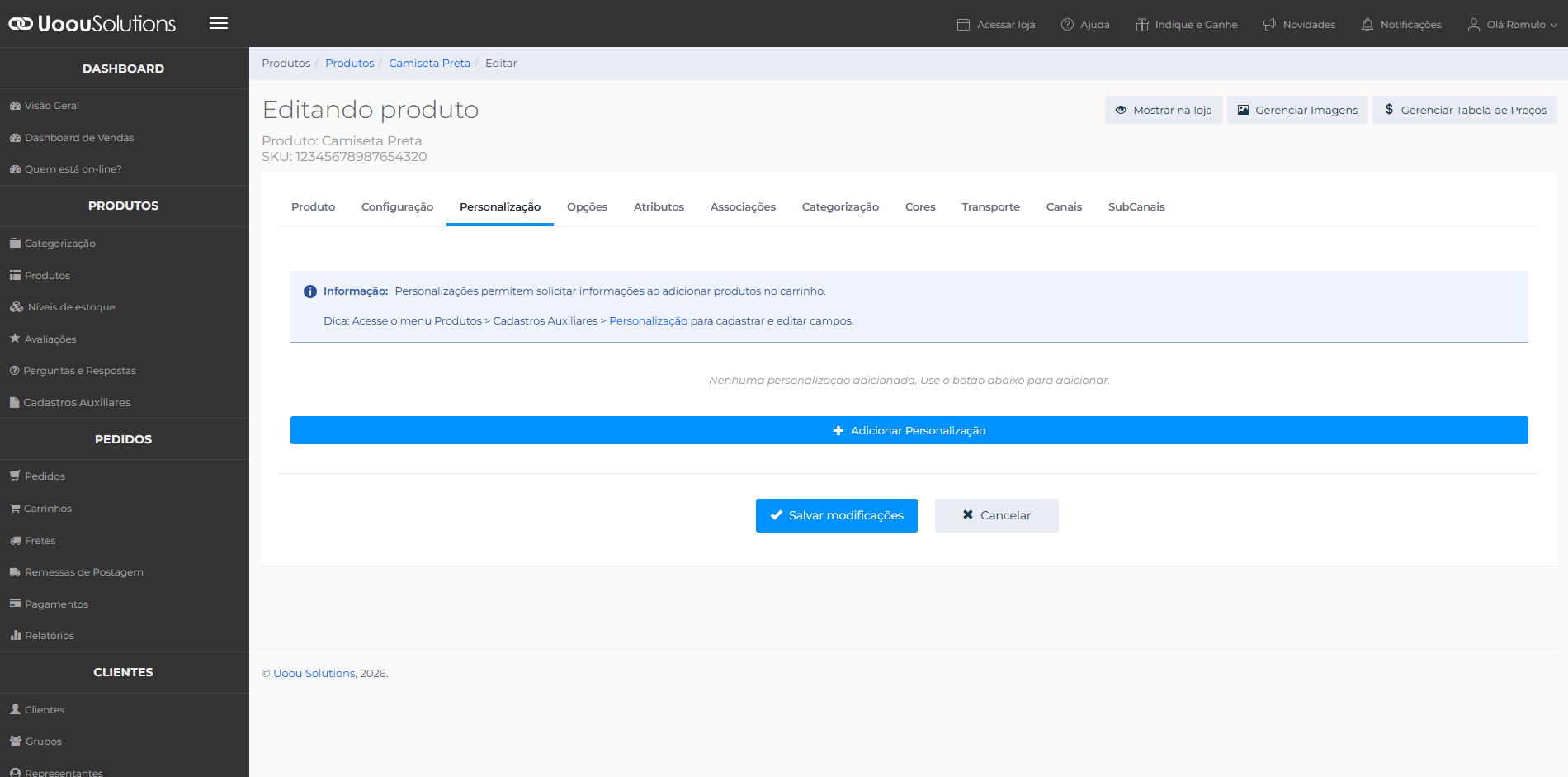Viewport: 1568px width, 777px height.
Task: Click Adicionar Personalização button
Action: click(909, 430)
